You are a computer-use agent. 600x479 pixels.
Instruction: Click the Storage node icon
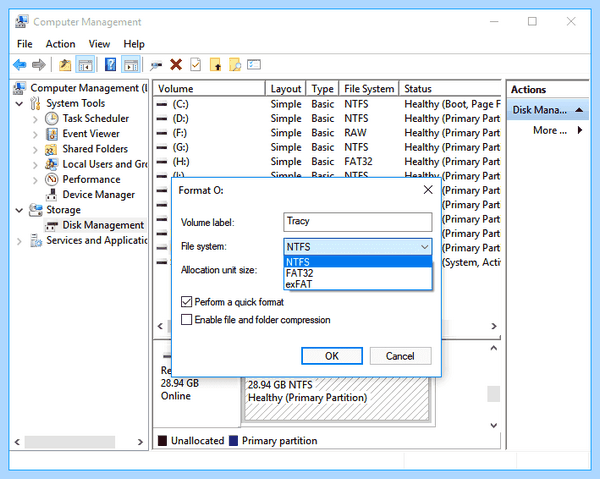click(36, 210)
